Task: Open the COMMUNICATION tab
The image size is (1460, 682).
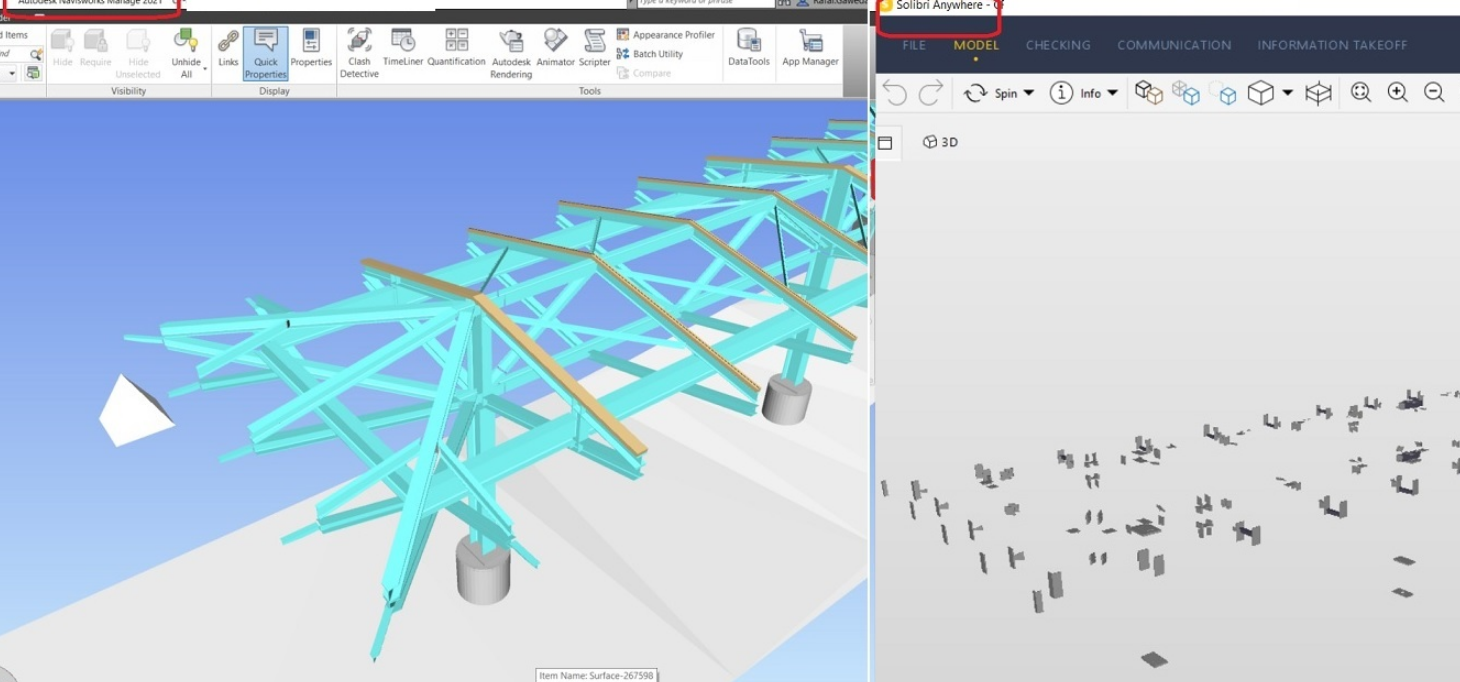Action: pyautogui.click(x=1174, y=45)
